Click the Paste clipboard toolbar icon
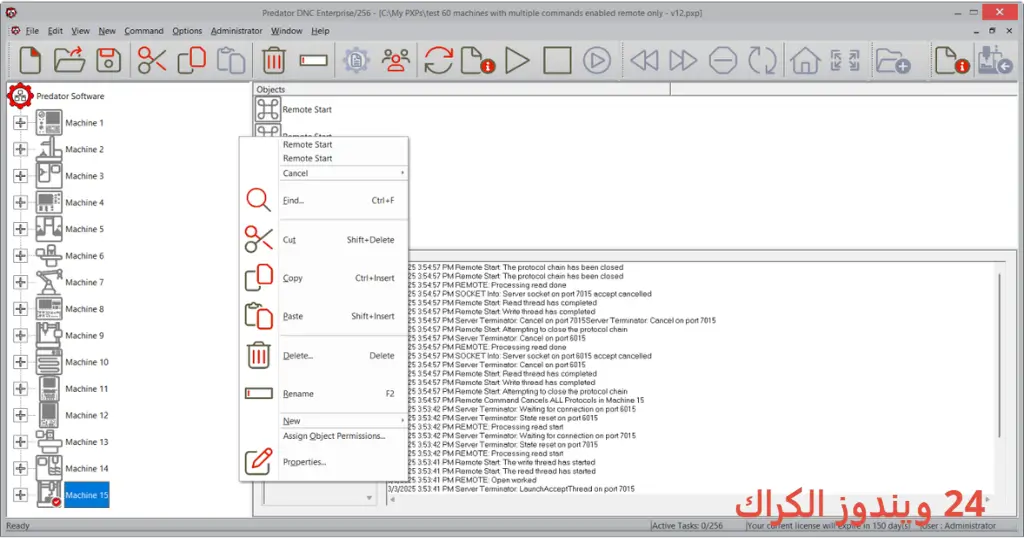 coord(231,61)
